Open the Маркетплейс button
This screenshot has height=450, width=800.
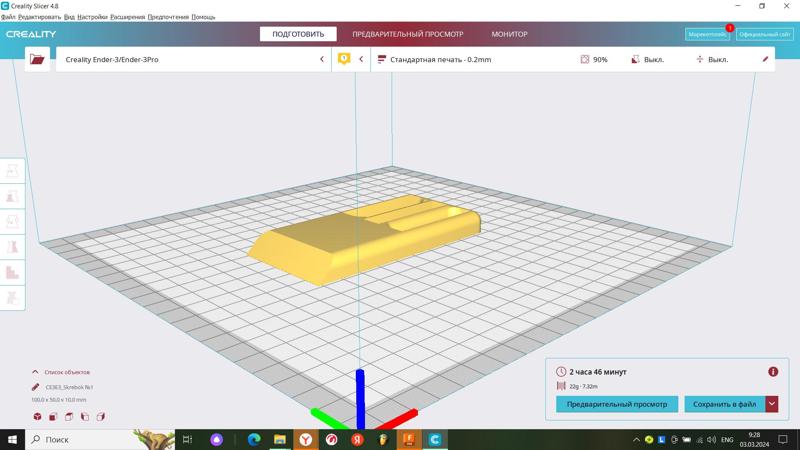707,34
